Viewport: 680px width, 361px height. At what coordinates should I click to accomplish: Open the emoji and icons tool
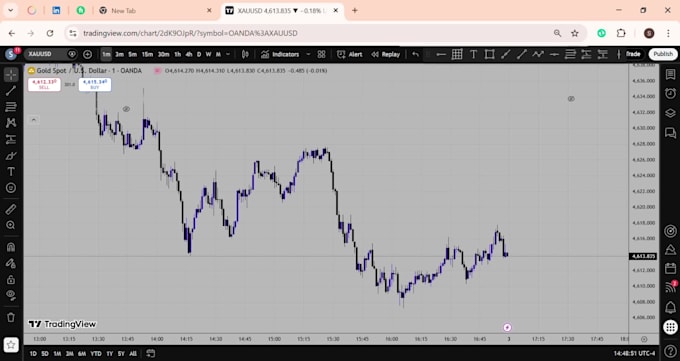click(x=11, y=188)
